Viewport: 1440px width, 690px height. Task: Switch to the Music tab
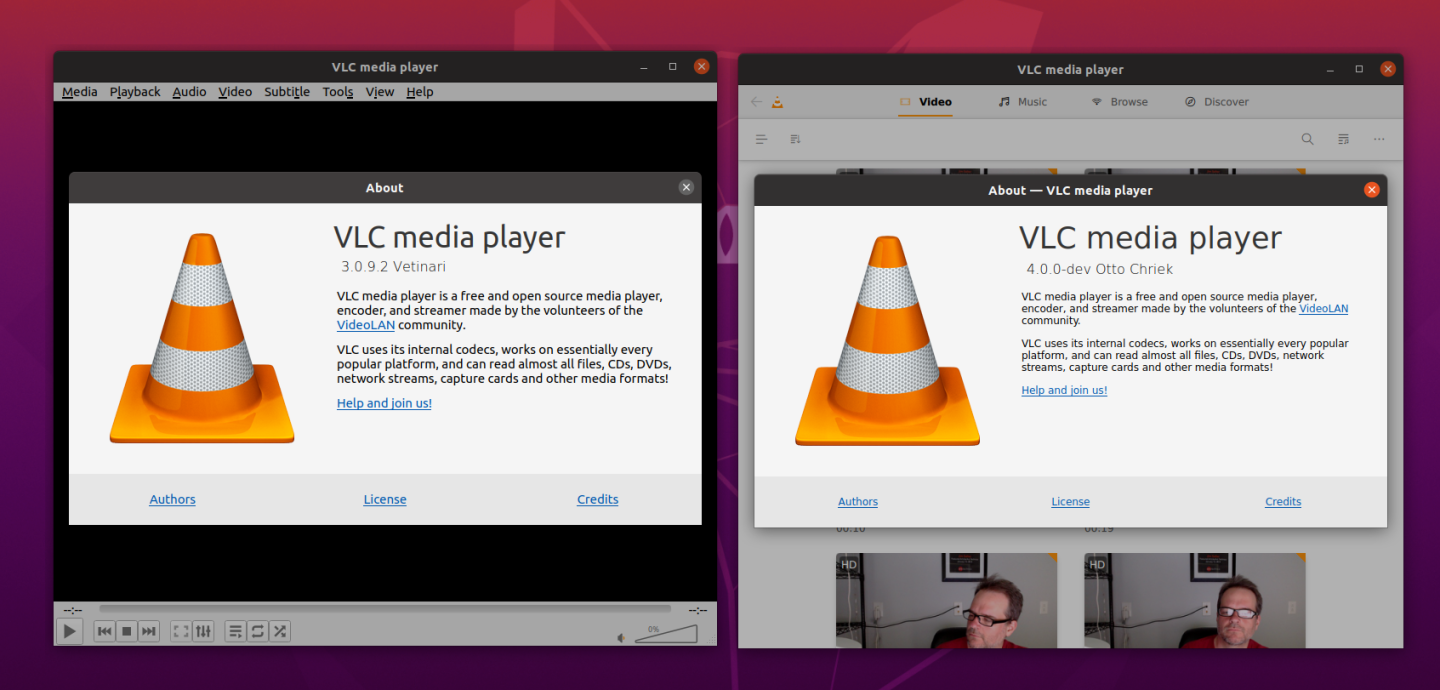coord(1022,101)
